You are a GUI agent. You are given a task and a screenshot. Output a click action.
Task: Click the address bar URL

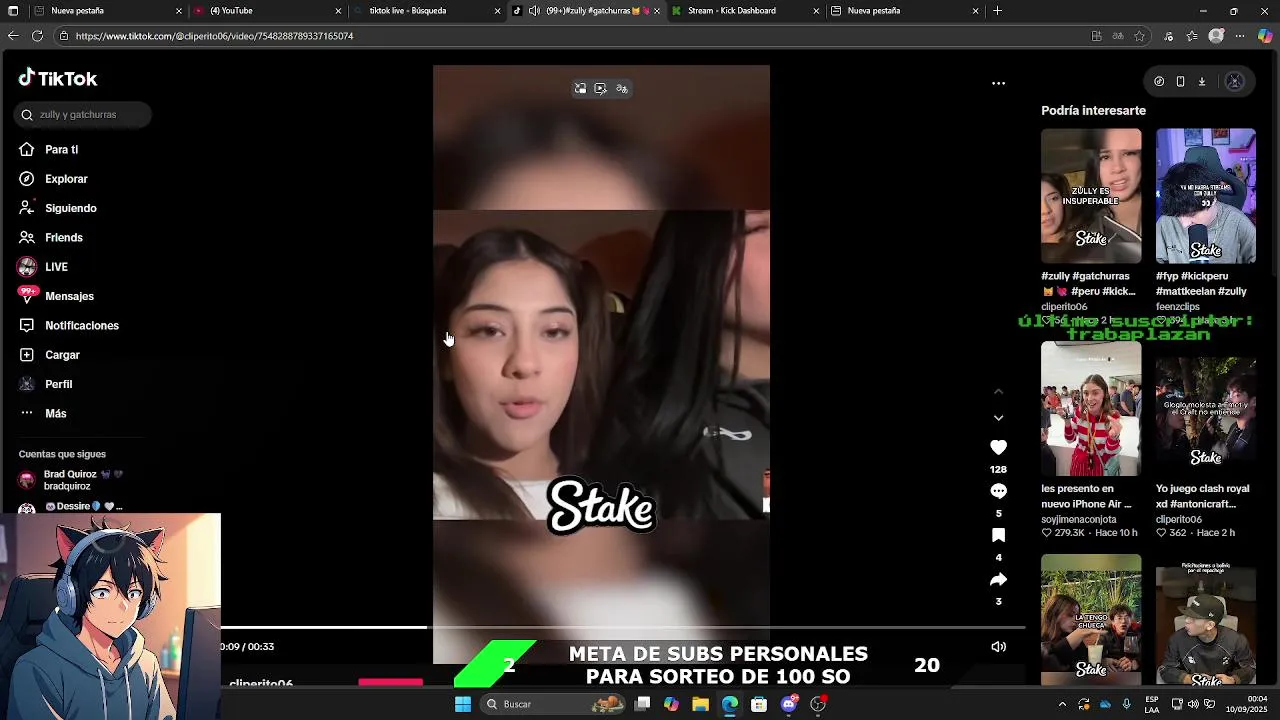(x=214, y=36)
